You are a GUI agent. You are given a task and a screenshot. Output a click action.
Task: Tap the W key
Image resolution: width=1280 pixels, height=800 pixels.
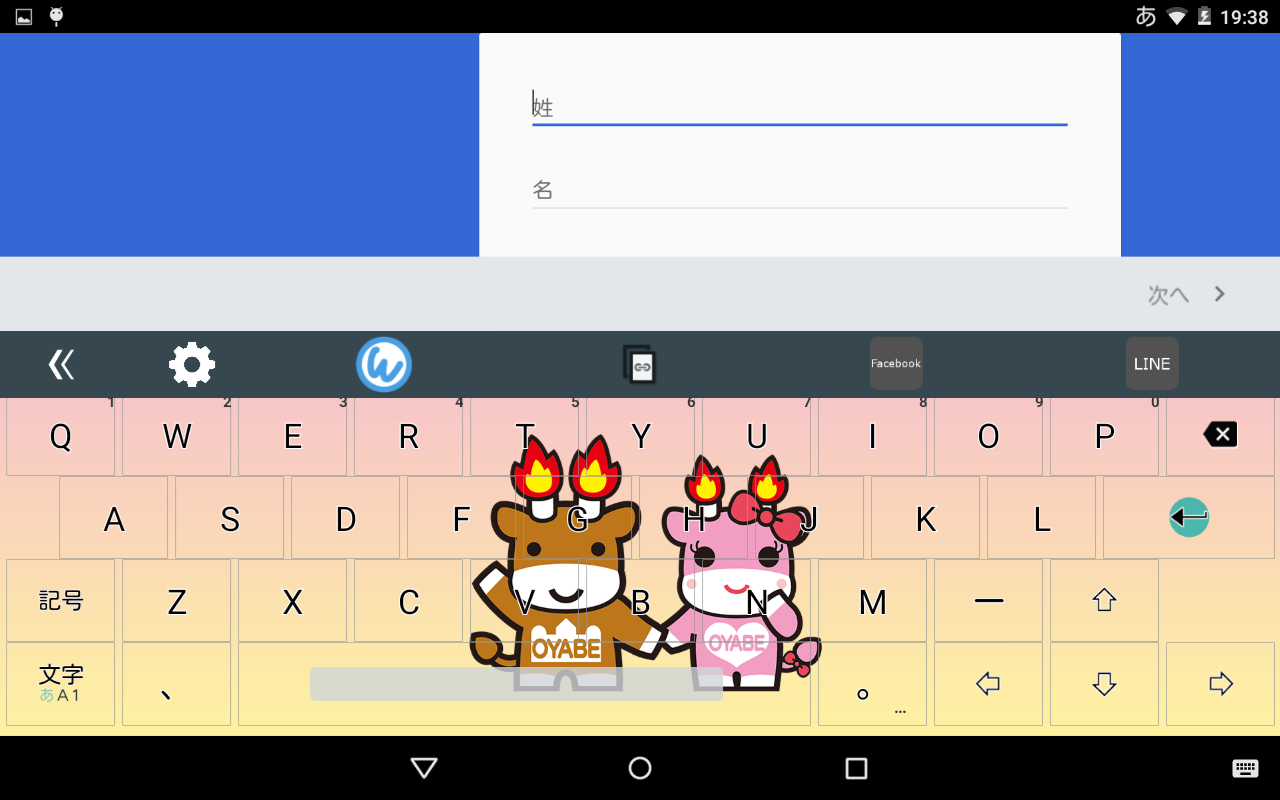pyautogui.click(x=176, y=435)
